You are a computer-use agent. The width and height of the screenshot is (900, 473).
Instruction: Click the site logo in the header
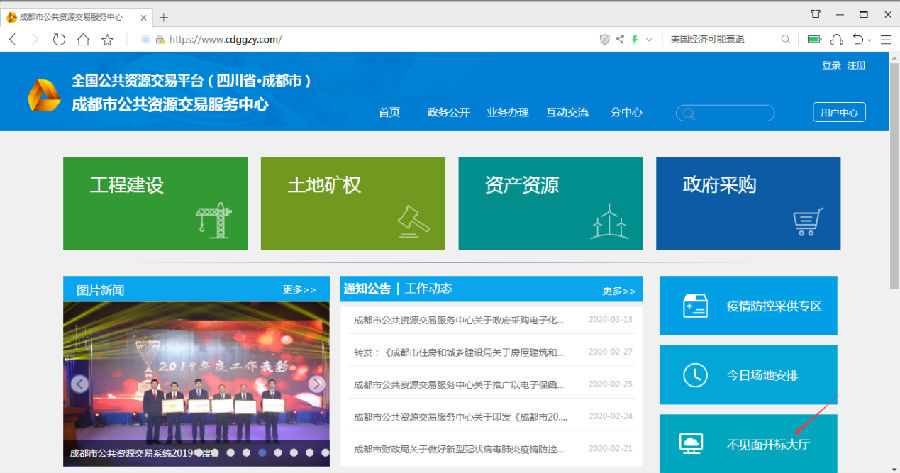[x=43, y=96]
